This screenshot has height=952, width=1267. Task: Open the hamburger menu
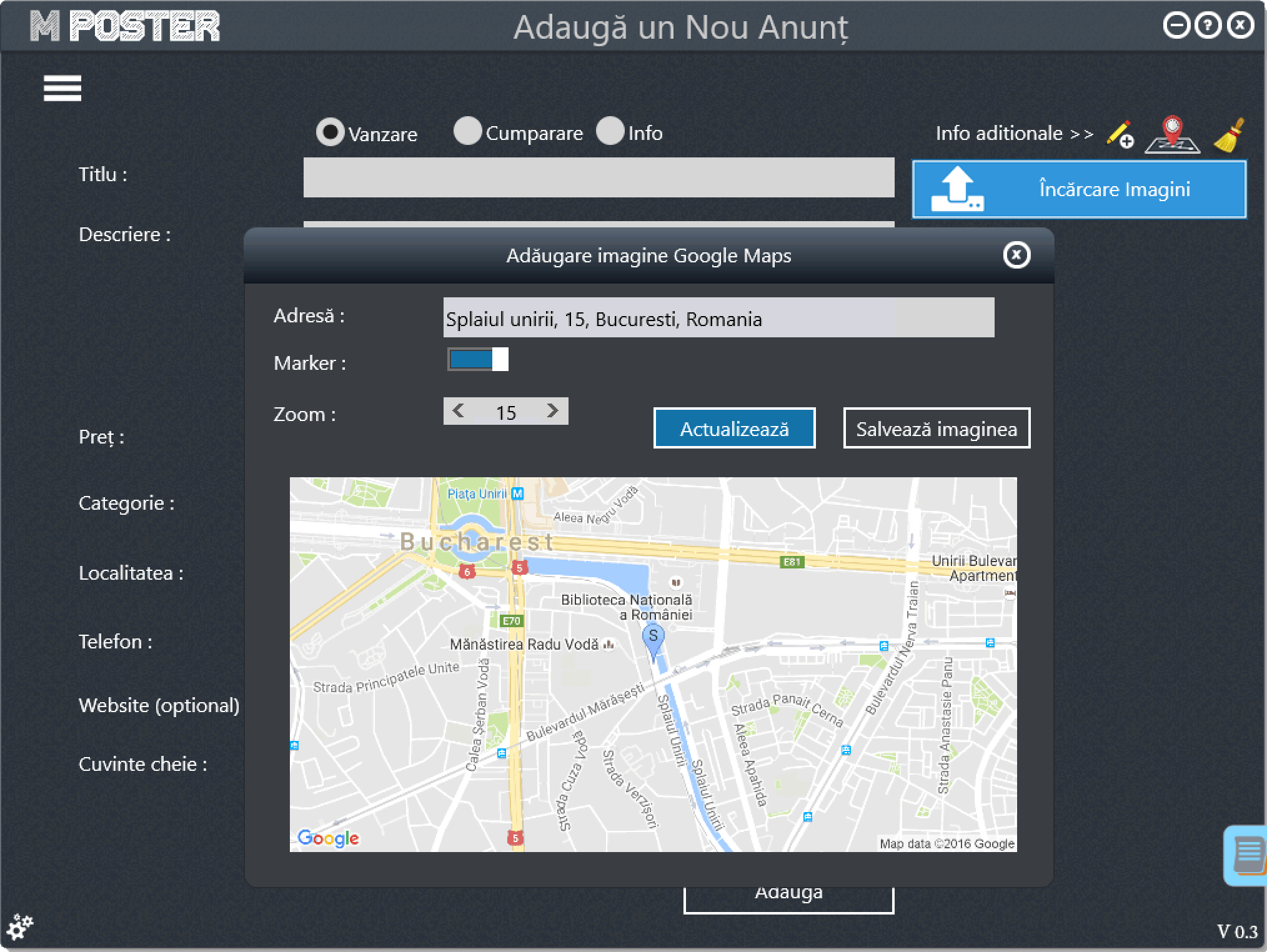pyautogui.click(x=62, y=88)
